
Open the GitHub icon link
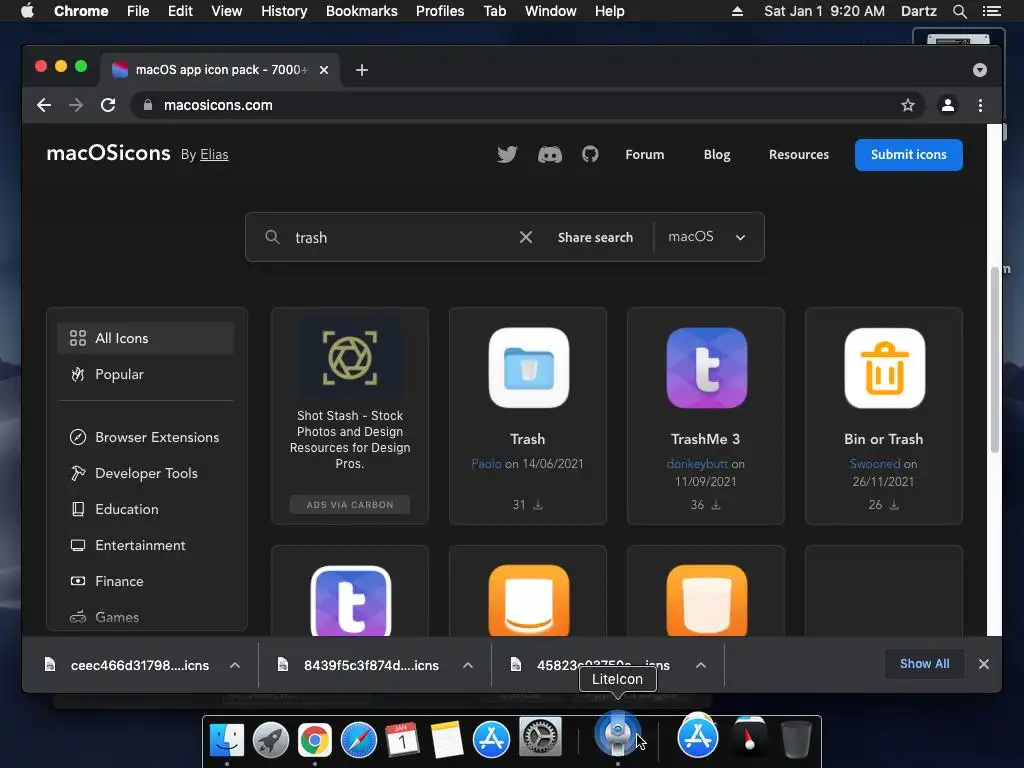pos(590,155)
